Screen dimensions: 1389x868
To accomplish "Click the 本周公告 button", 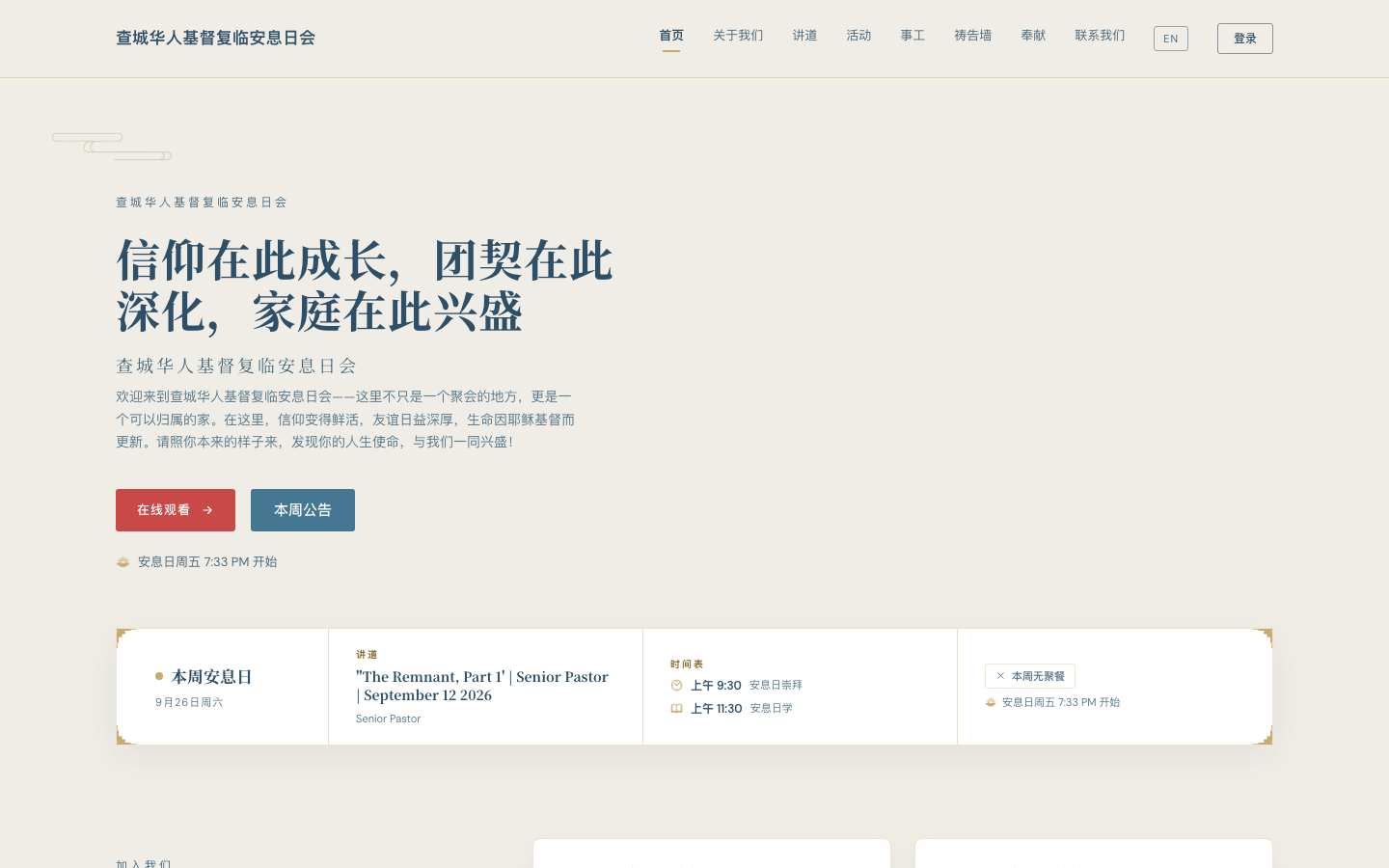I will 303,510.
